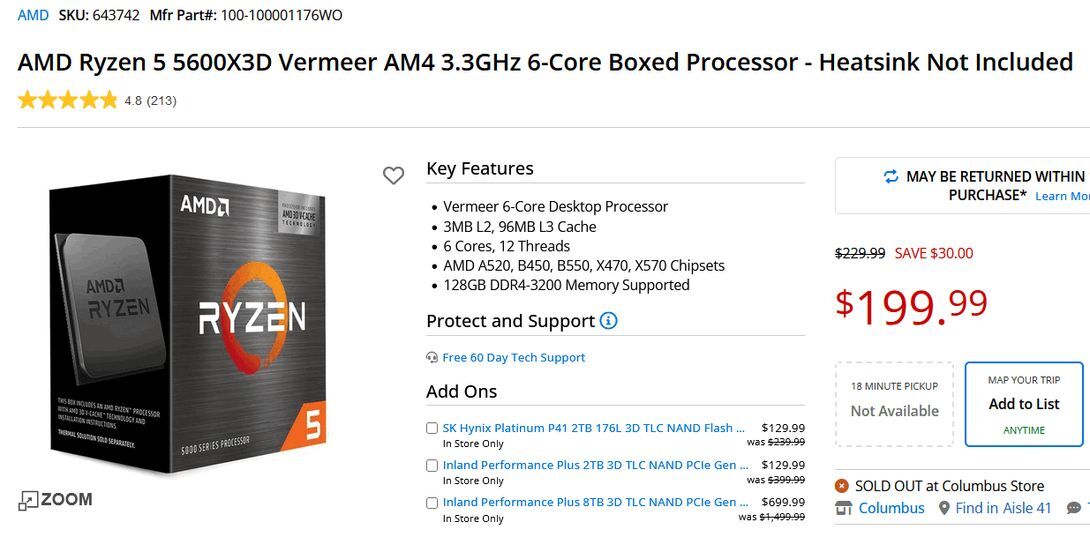Open the AMD brand link
1090x537 pixels.
33,15
